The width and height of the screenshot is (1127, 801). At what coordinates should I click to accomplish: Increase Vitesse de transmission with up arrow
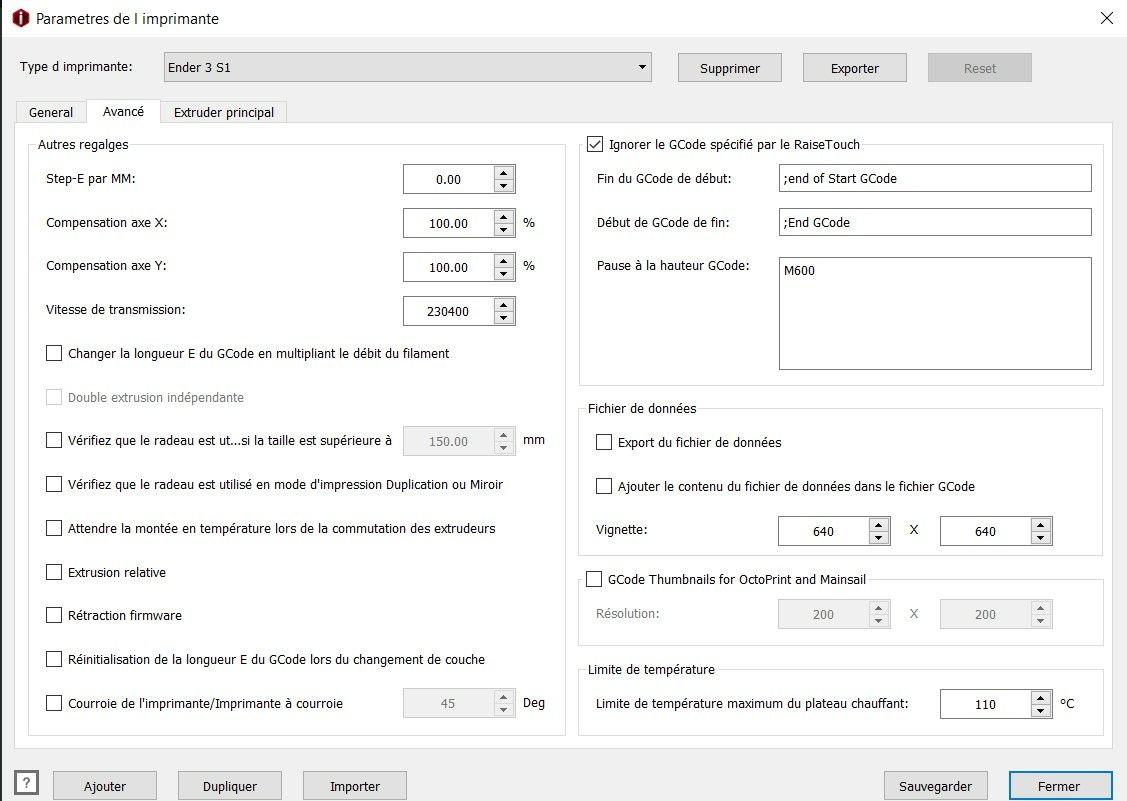coord(504,304)
